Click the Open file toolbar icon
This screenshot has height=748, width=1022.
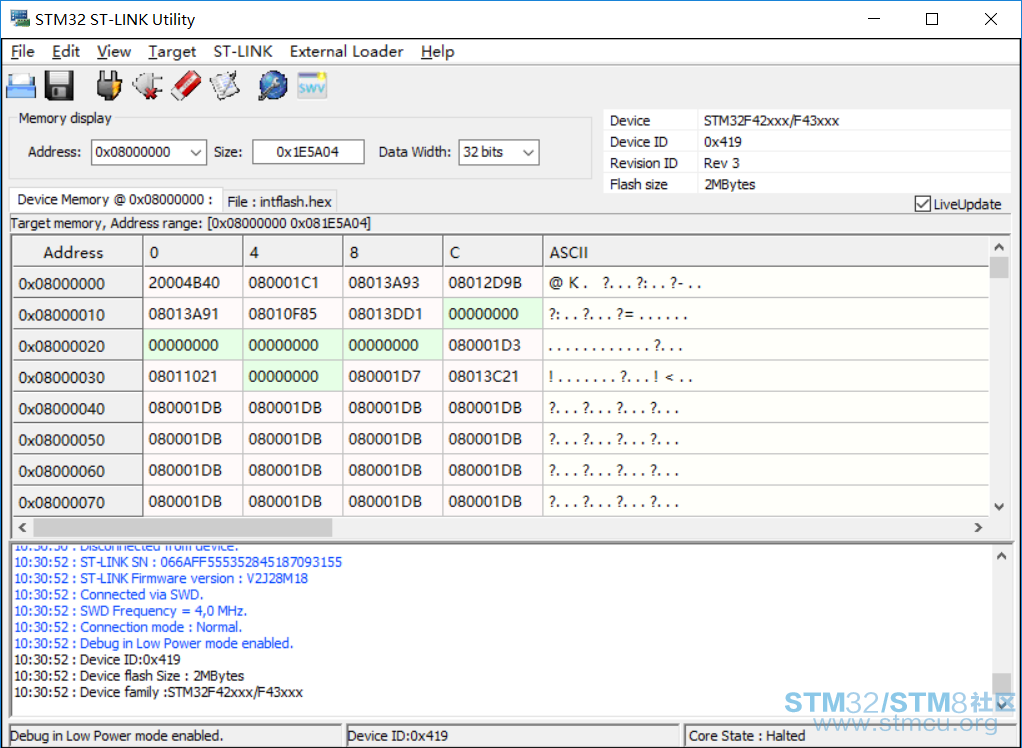pos(21,85)
